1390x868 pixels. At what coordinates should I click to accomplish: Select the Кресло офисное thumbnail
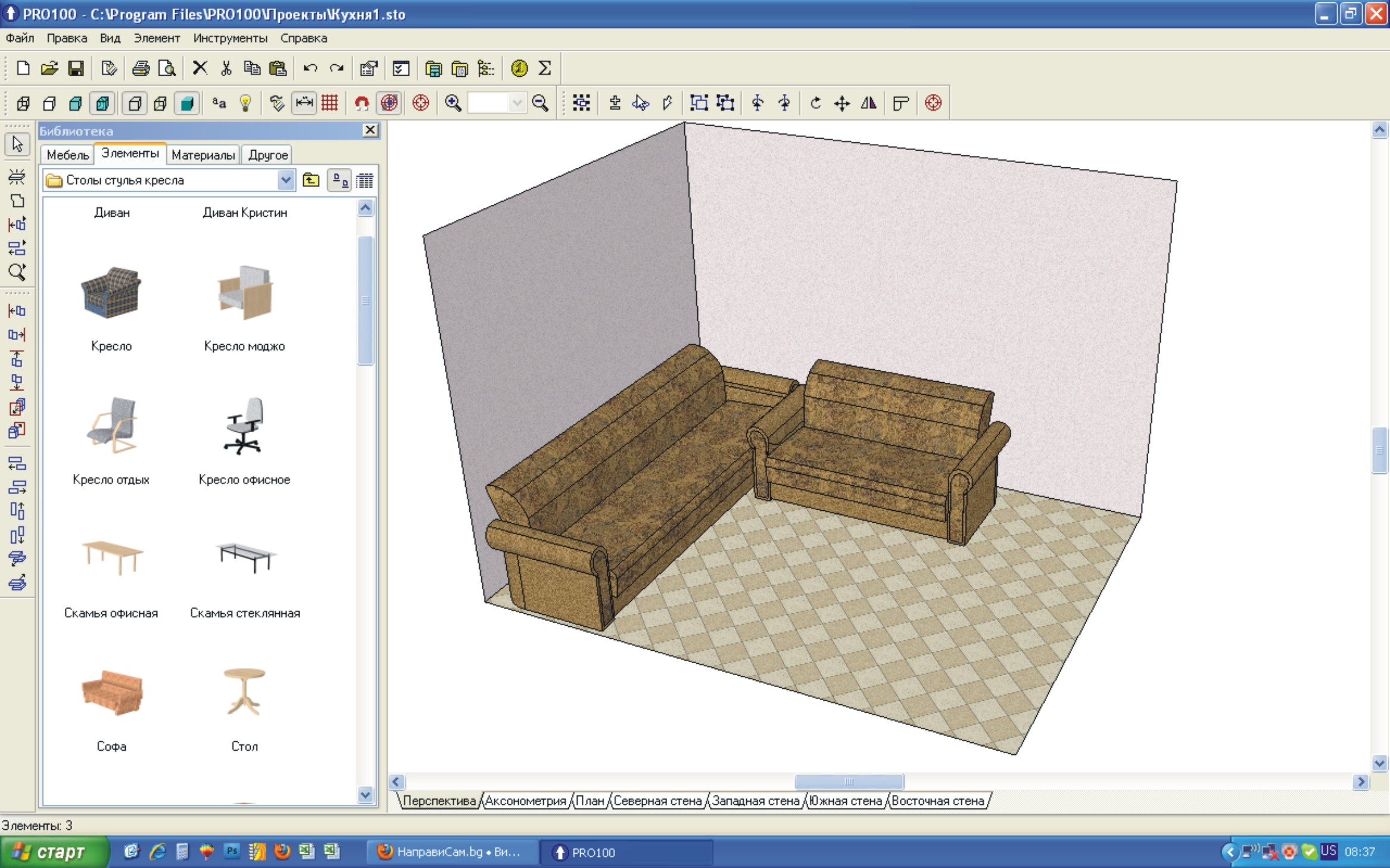pos(244,426)
